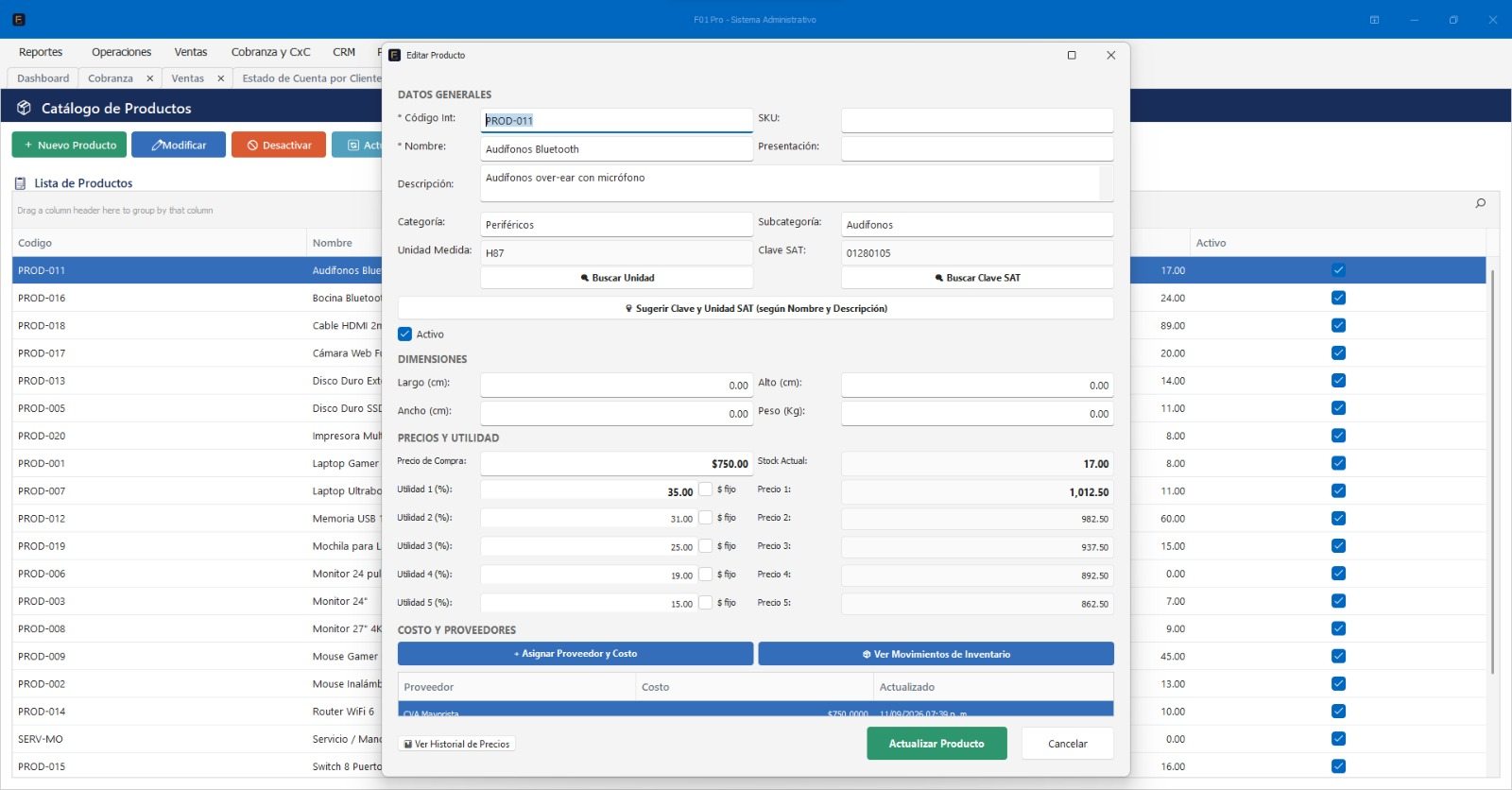Maximize the Editar Producto dialog
The height and width of the screenshot is (790, 1512).
point(1072,55)
